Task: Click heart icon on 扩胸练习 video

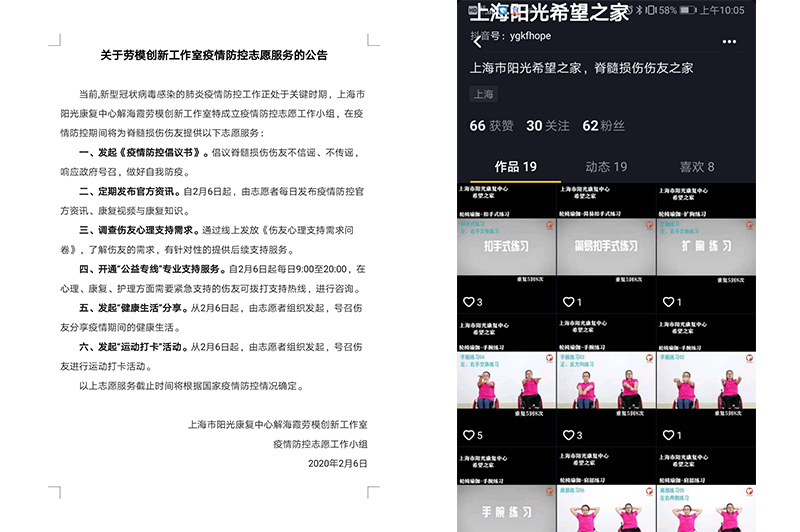Action: tap(666, 301)
